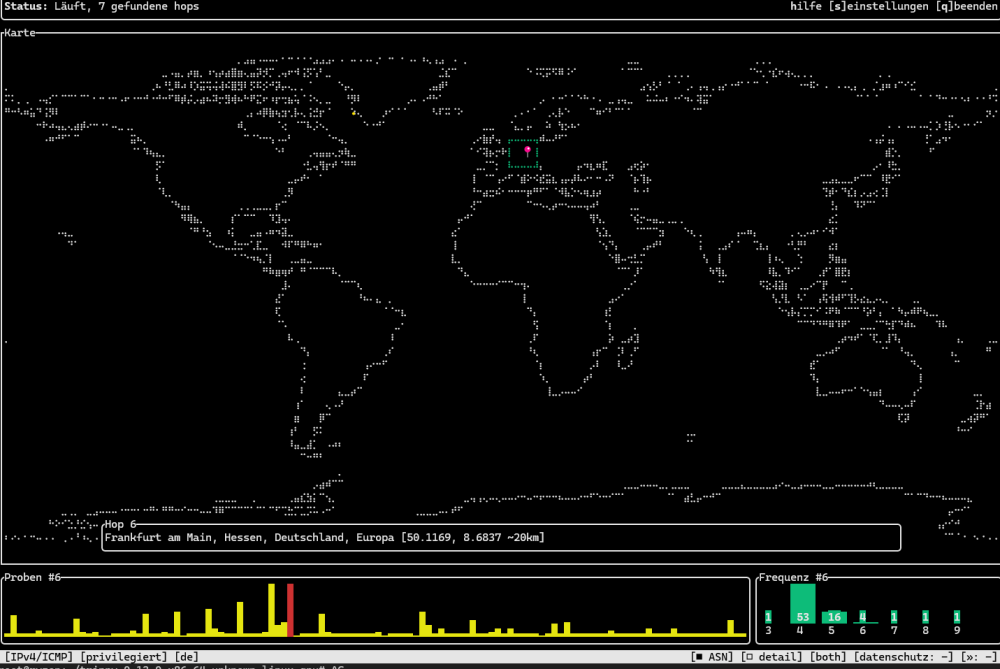Click axis label '4' in Frequenz chart
Viewport: 1000px width, 669px height.
point(800,630)
